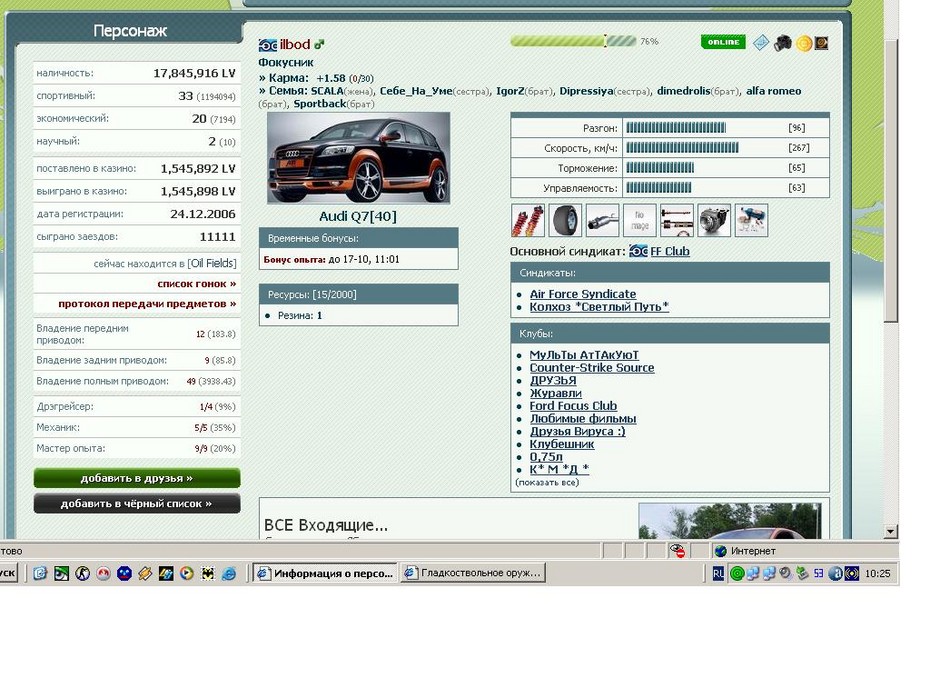The image size is (930, 698).
Task: Open the FF Club main syndicate link
Action: tap(670, 251)
